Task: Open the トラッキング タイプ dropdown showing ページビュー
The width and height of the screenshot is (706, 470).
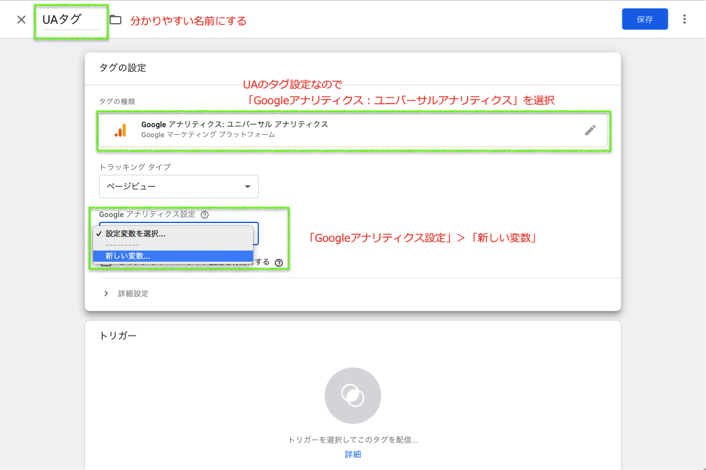Action: [179, 186]
